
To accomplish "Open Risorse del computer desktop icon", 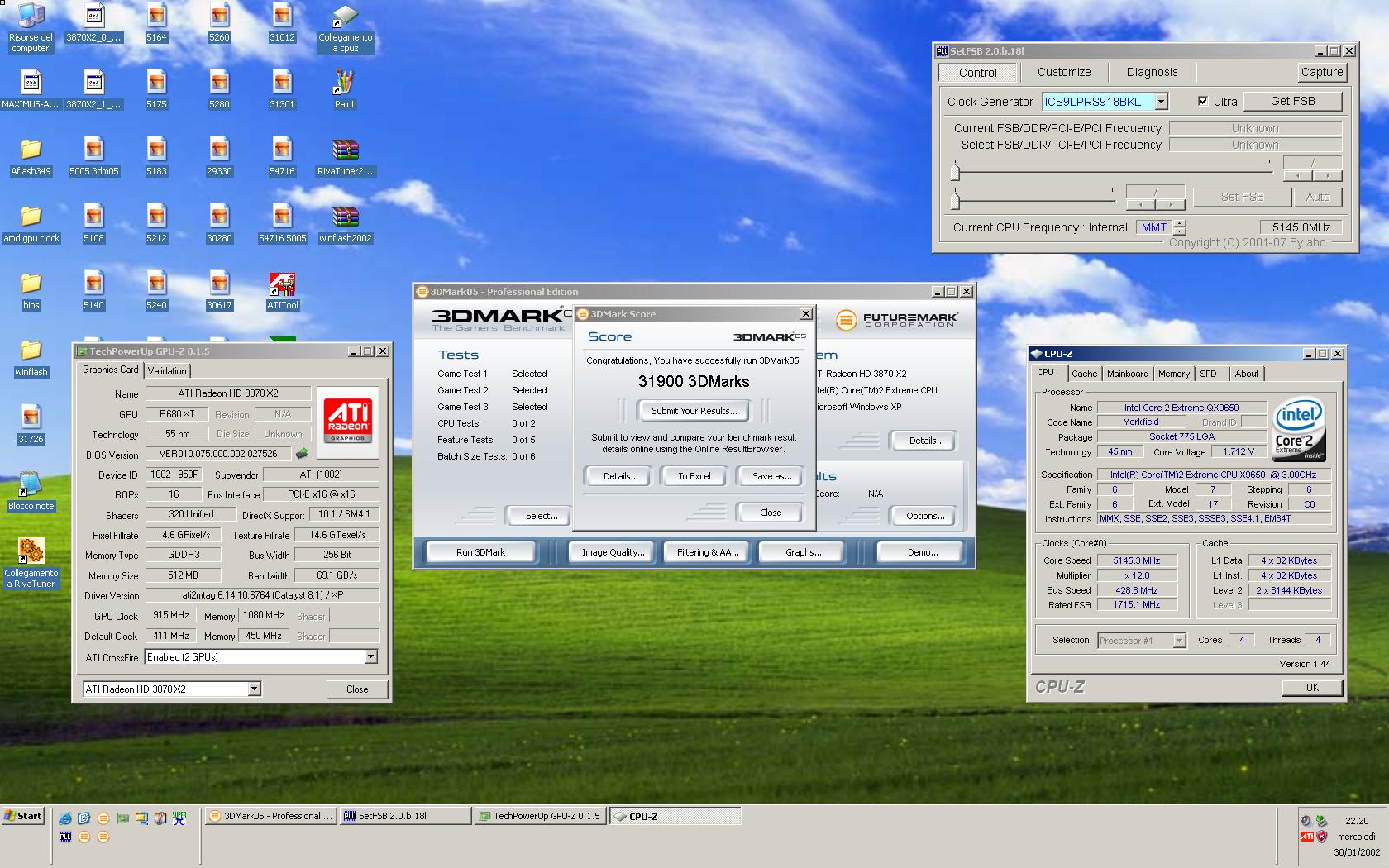I will point(31,28).
